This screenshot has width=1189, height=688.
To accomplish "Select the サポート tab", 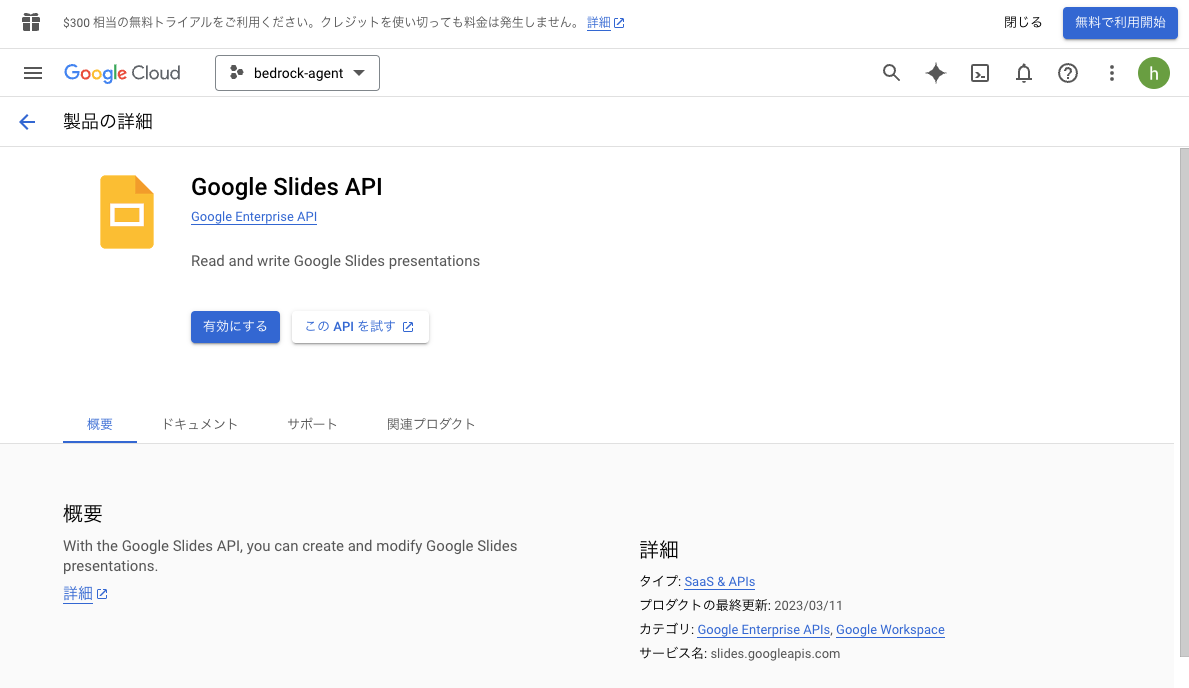I will (x=312, y=423).
